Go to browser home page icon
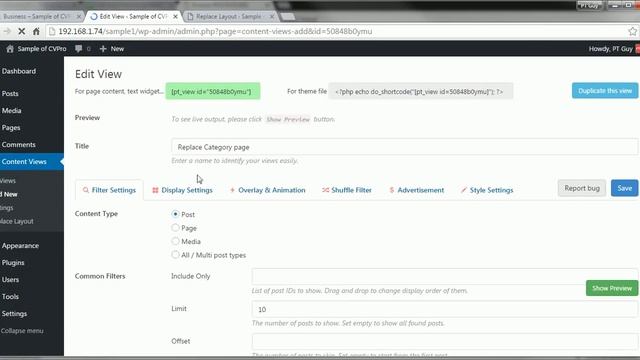This screenshot has width=640, height=360. point(36,31)
